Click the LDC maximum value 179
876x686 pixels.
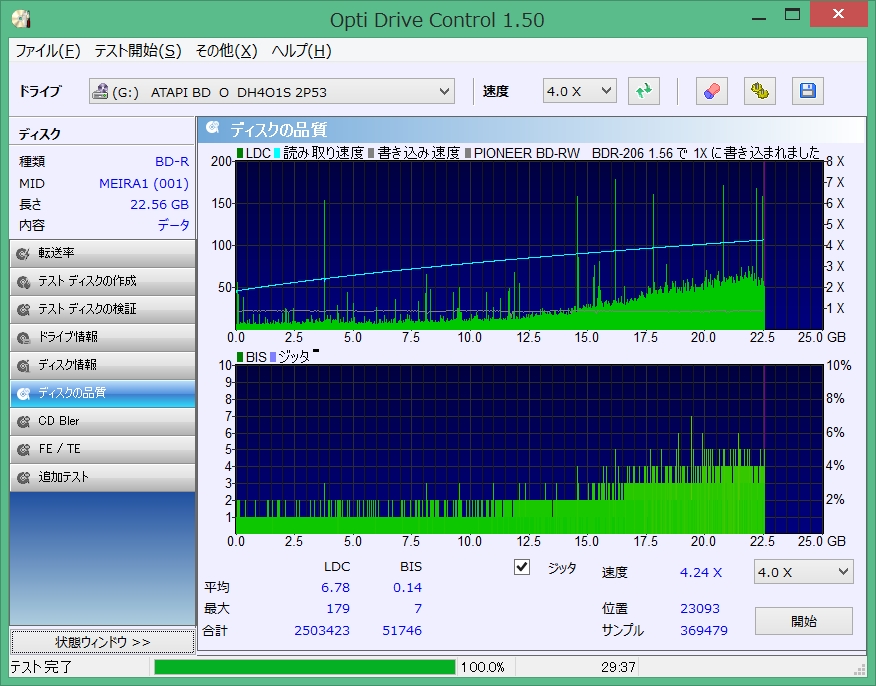click(338, 608)
